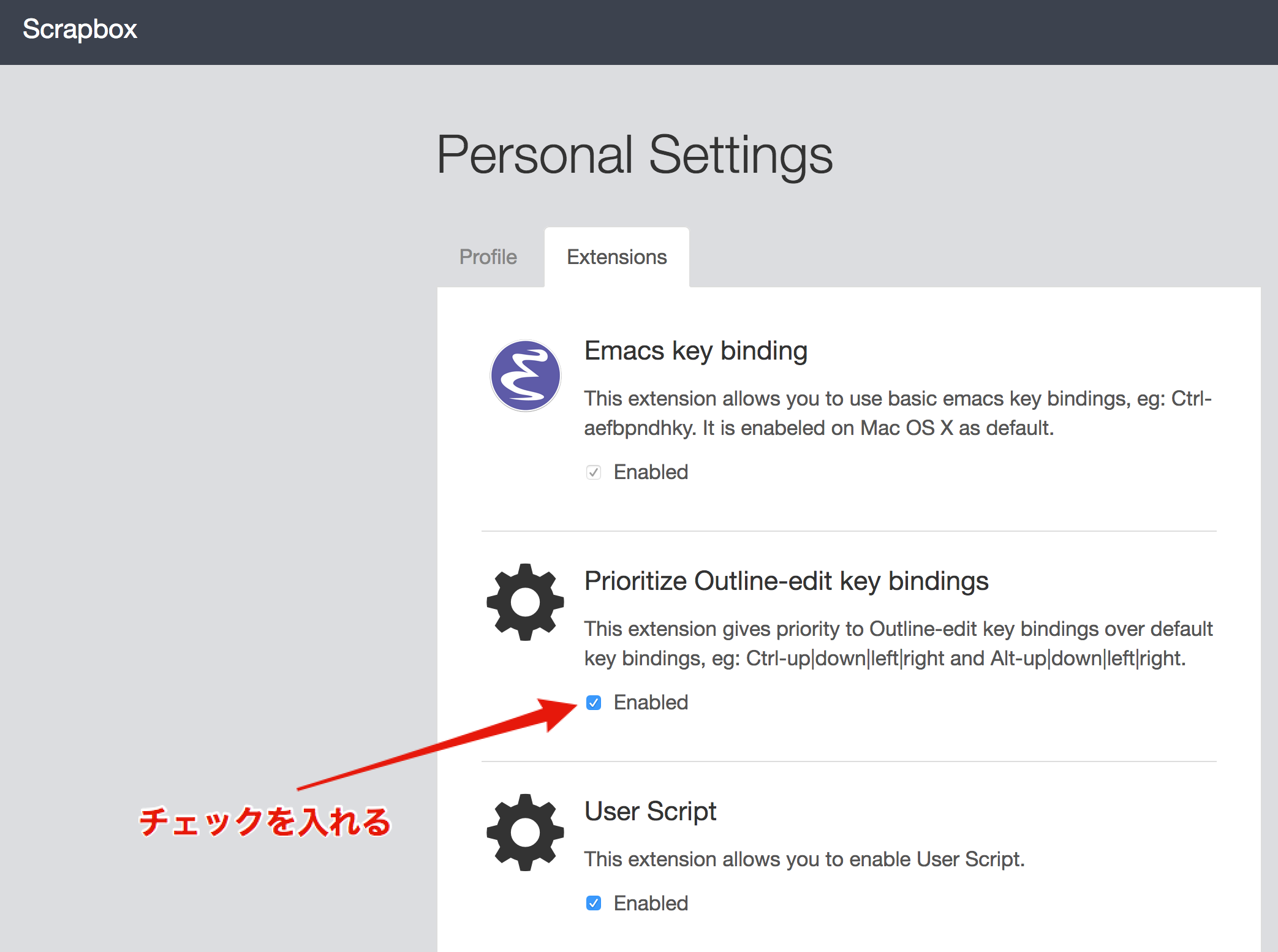Screen dimensions: 1278x952
Task: Click the red Japanese annotation text
Action: (x=265, y=822)
